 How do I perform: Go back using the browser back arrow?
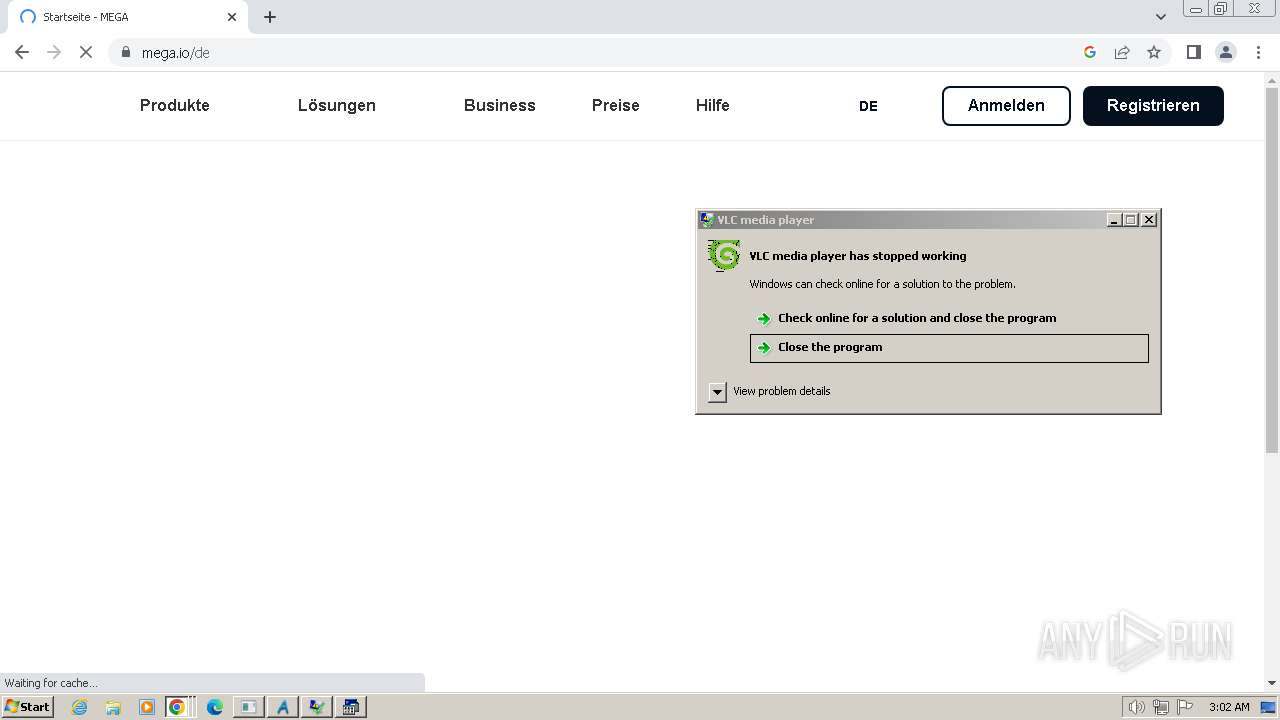click(x=22, y=52)
